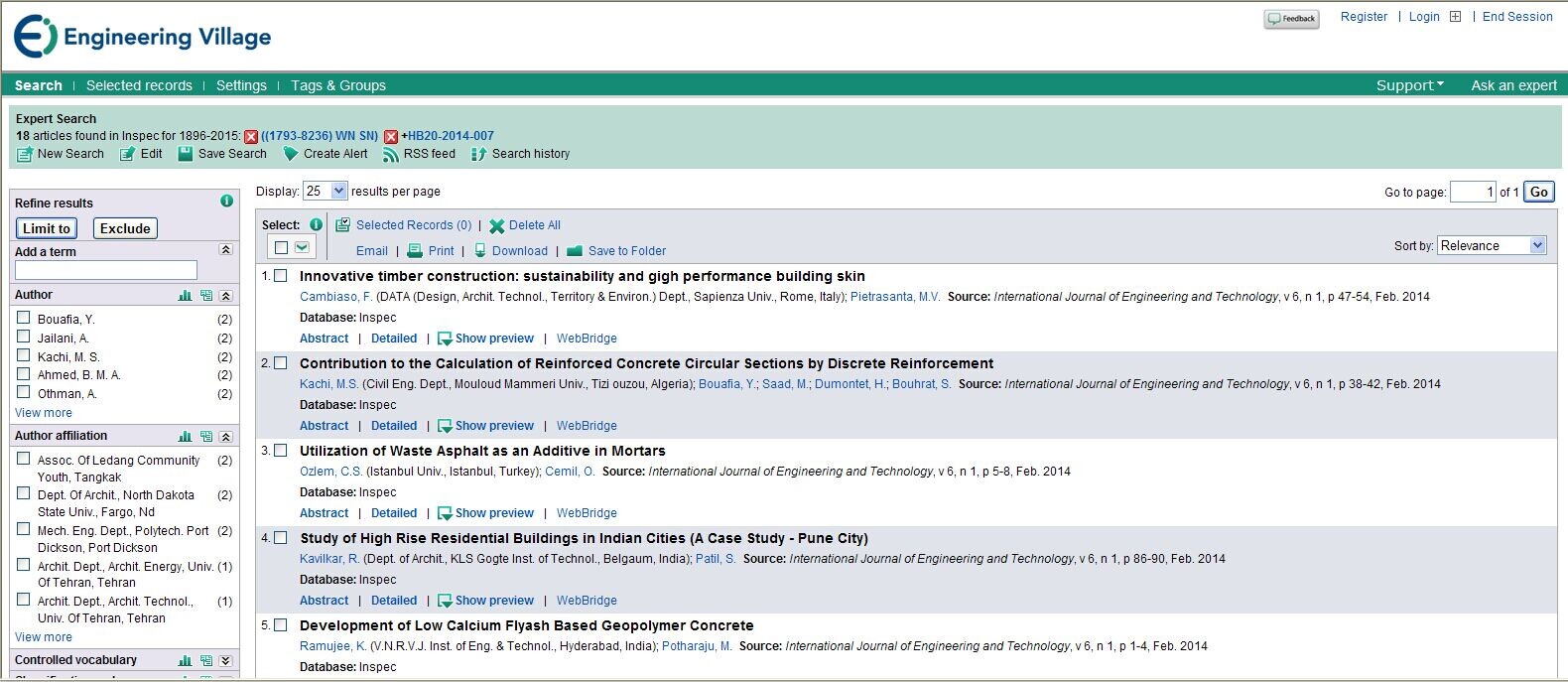Collapse the Add a term section
The image size is (1568, 682).
tap(226, 250)
